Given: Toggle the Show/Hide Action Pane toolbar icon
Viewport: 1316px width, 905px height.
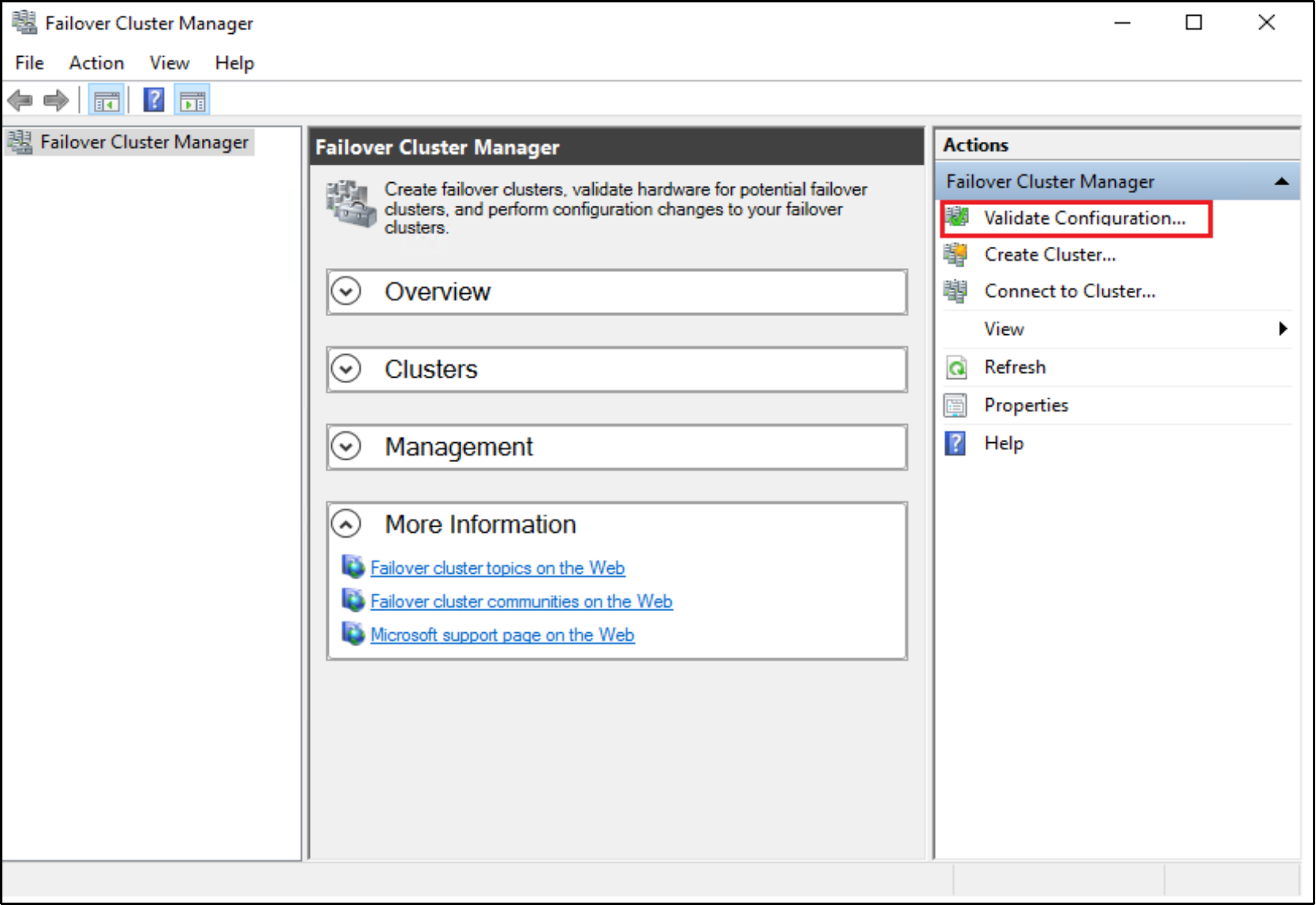Looking at the screenshot, I should 192,101.
